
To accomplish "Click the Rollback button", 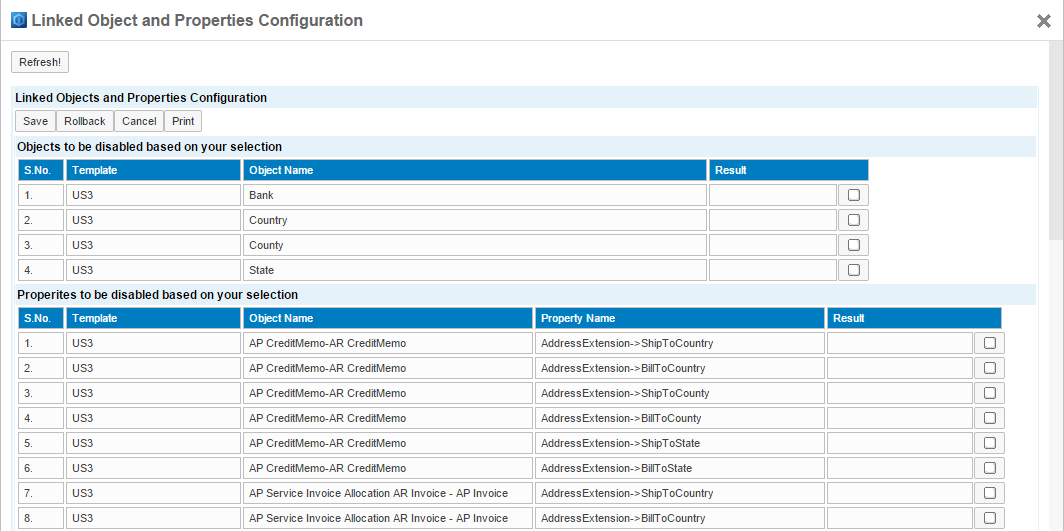I will 85,121.
